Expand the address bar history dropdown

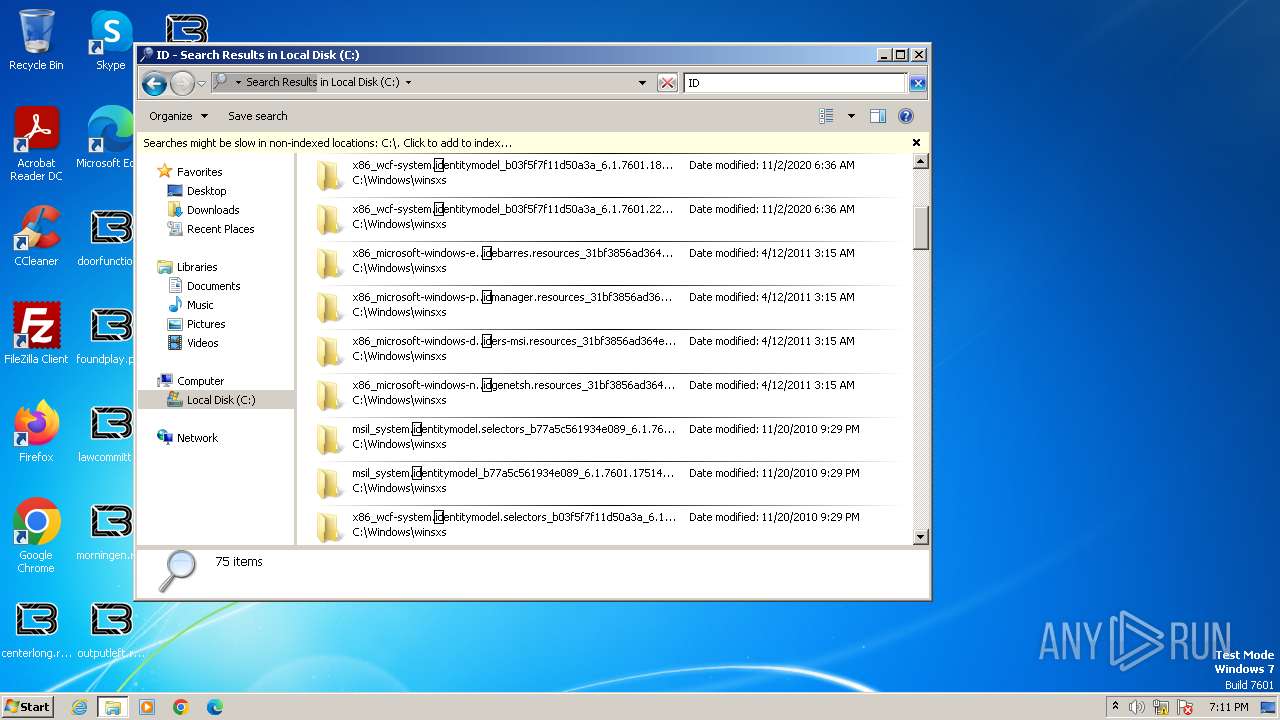tap(642, 83)
